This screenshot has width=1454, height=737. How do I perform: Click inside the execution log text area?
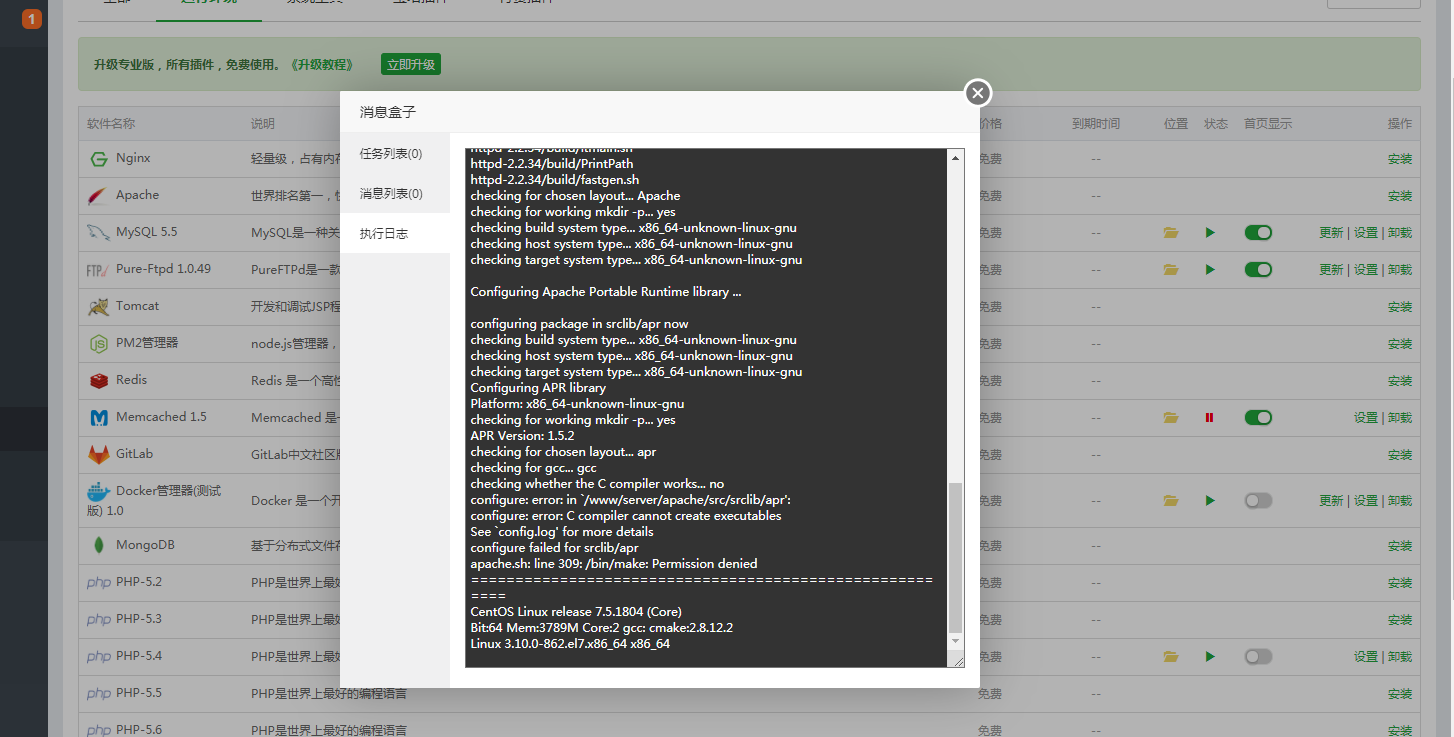coord(706,408)
